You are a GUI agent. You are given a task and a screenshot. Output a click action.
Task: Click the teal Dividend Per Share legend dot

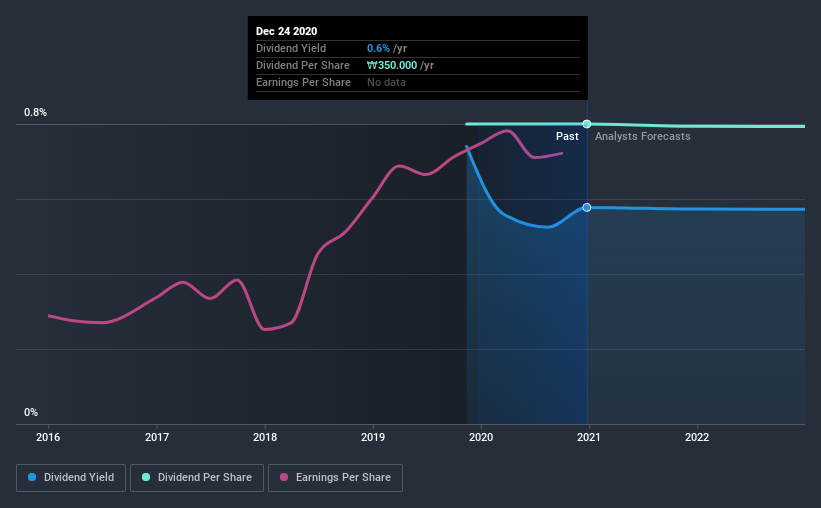146,477
